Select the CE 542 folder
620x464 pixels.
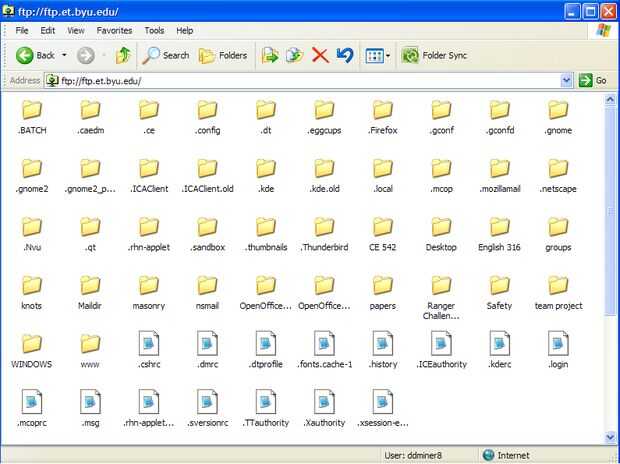(383, 235)
